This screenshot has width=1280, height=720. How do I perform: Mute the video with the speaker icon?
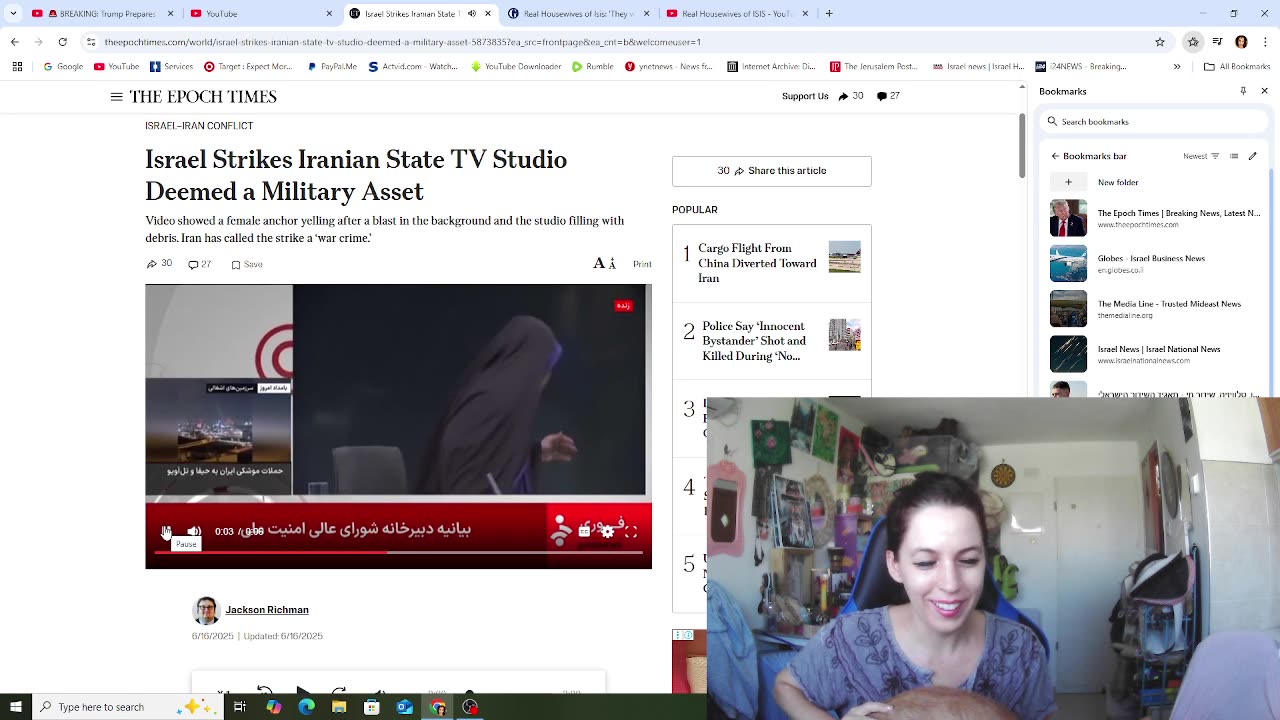pos(194,532)
